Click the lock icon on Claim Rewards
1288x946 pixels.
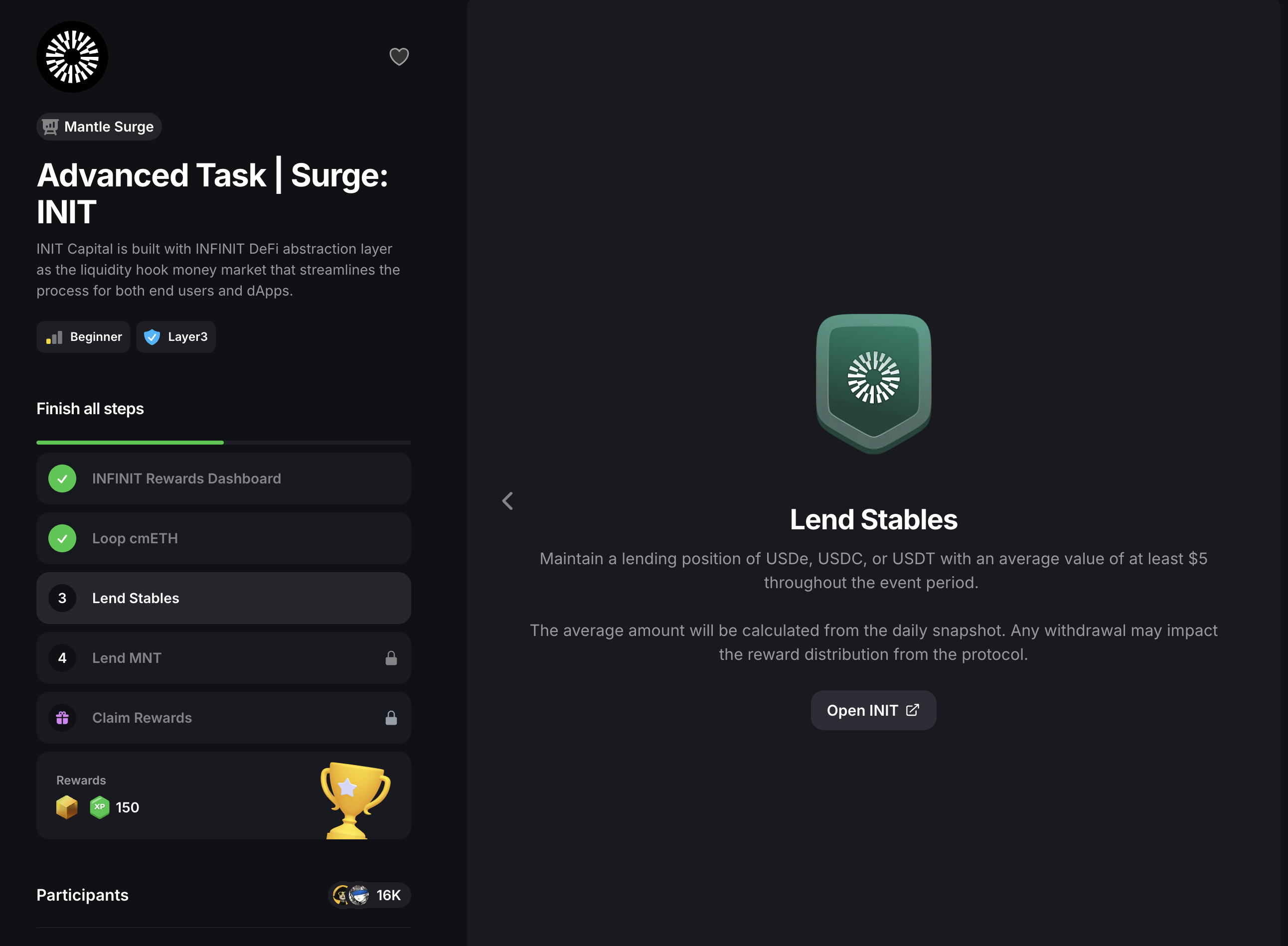[391, 718]
